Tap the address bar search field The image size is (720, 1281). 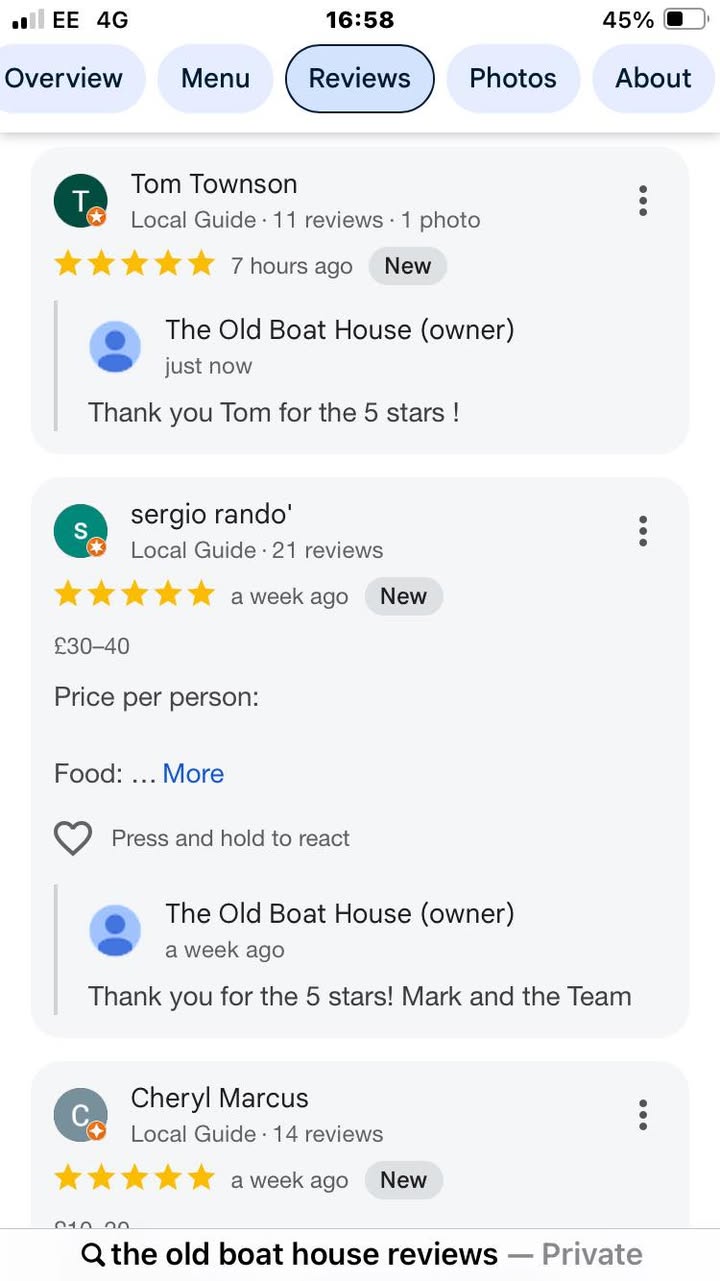coord(360,1254)
